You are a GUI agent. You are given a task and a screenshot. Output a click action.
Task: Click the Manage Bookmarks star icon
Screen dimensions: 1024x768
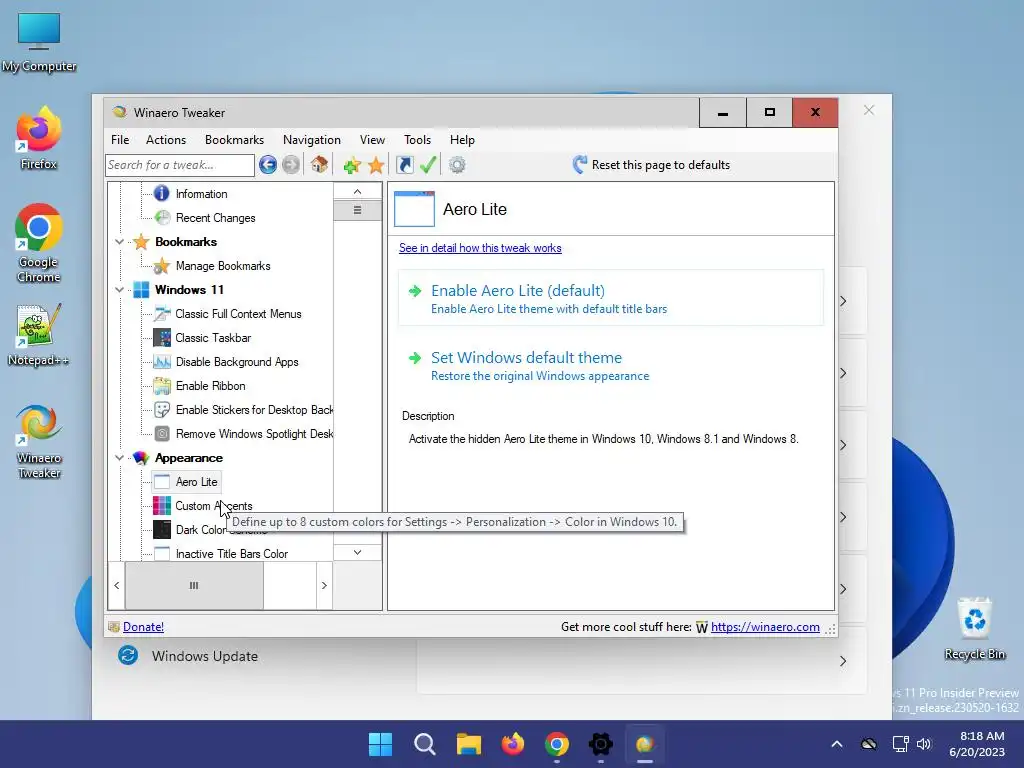point(162,266)
